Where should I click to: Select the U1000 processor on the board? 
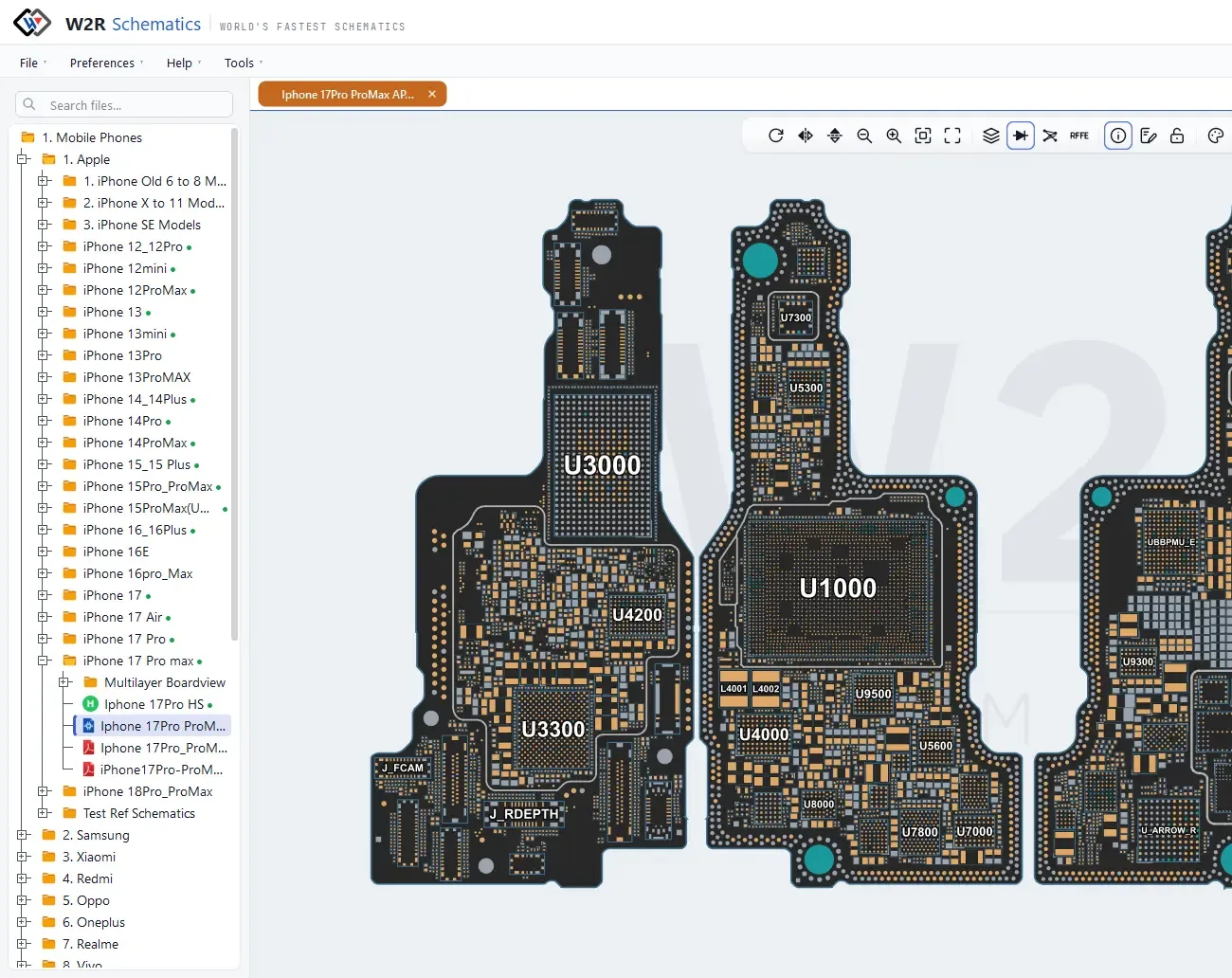tap(838, 588)
